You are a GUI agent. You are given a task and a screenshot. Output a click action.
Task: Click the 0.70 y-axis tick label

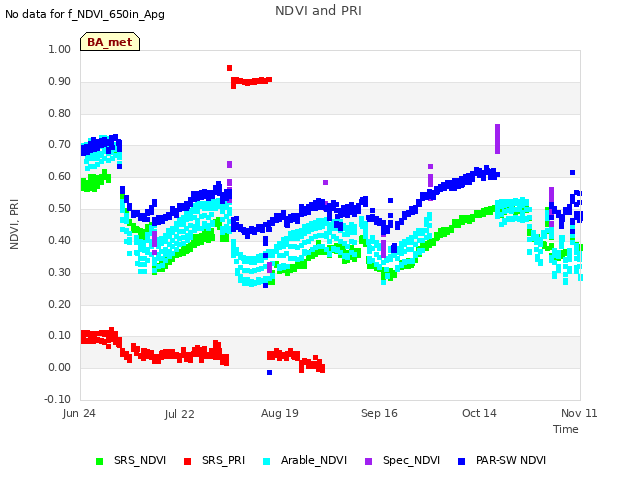pyautogui.click(x=60, y=144)
